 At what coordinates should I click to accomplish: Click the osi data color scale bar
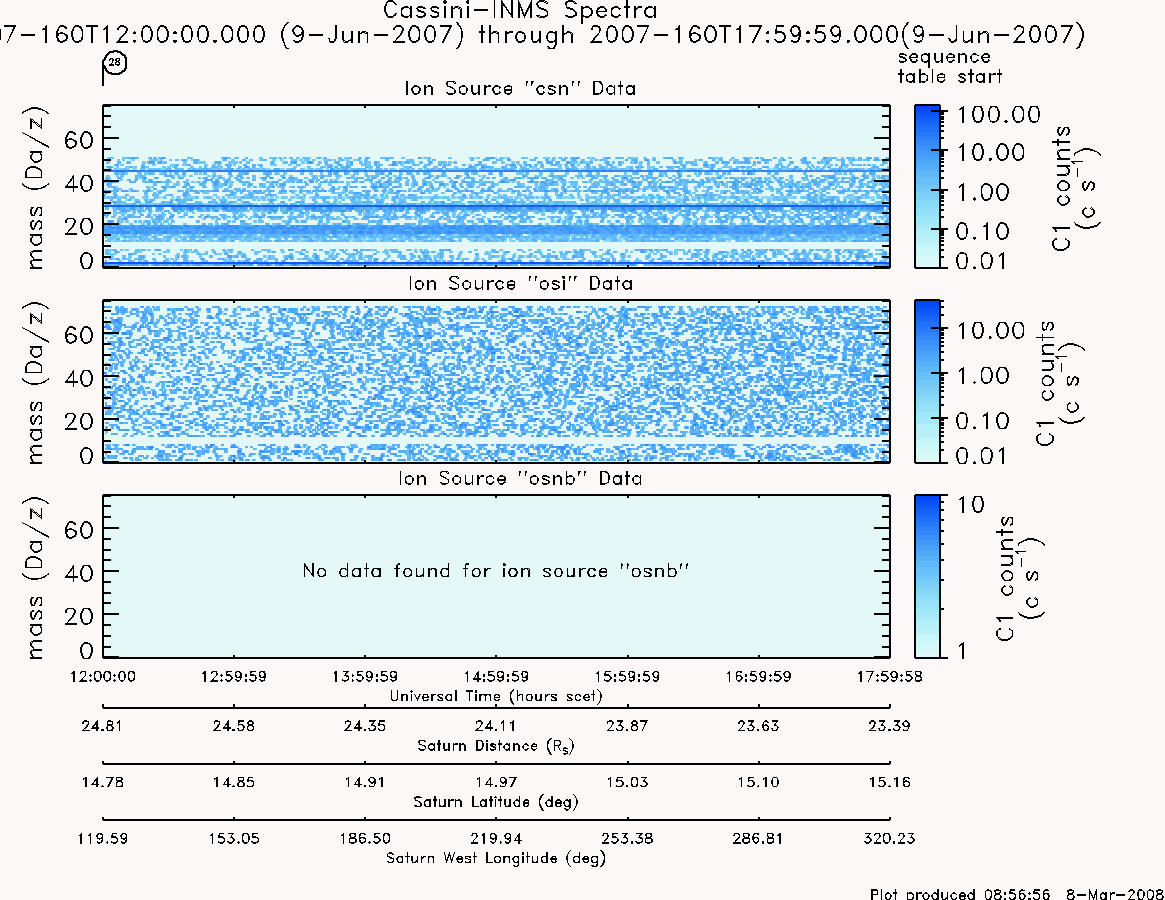pos(927,381)
